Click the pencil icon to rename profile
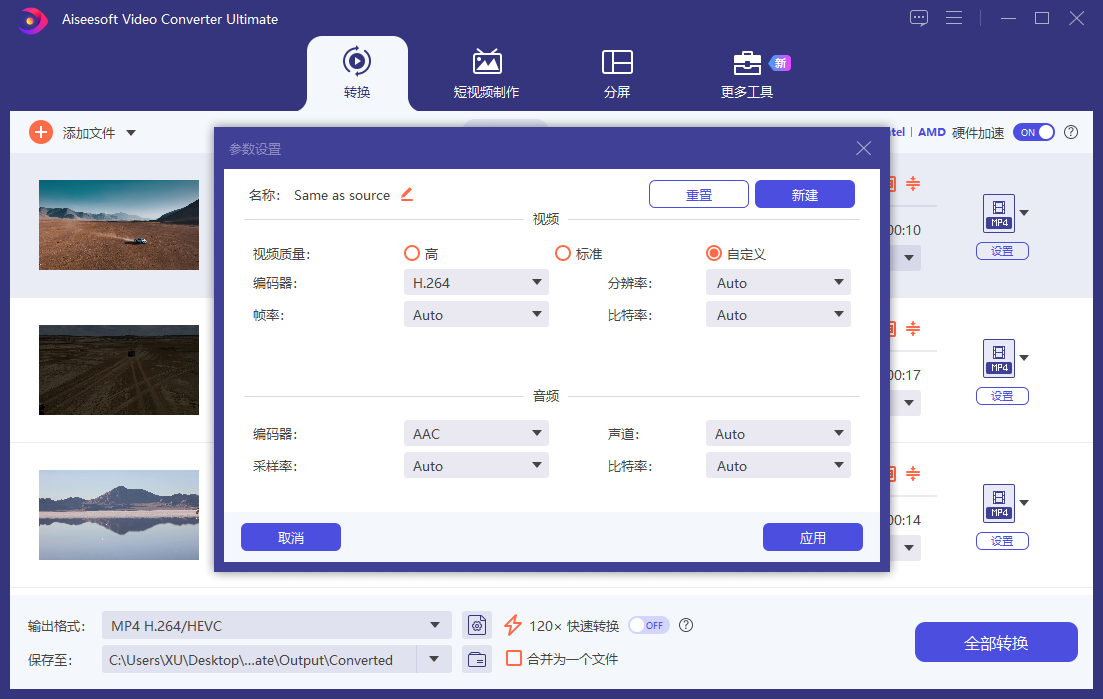The height and width of the screenshot is (699, 1103). (x=407, y=195)
